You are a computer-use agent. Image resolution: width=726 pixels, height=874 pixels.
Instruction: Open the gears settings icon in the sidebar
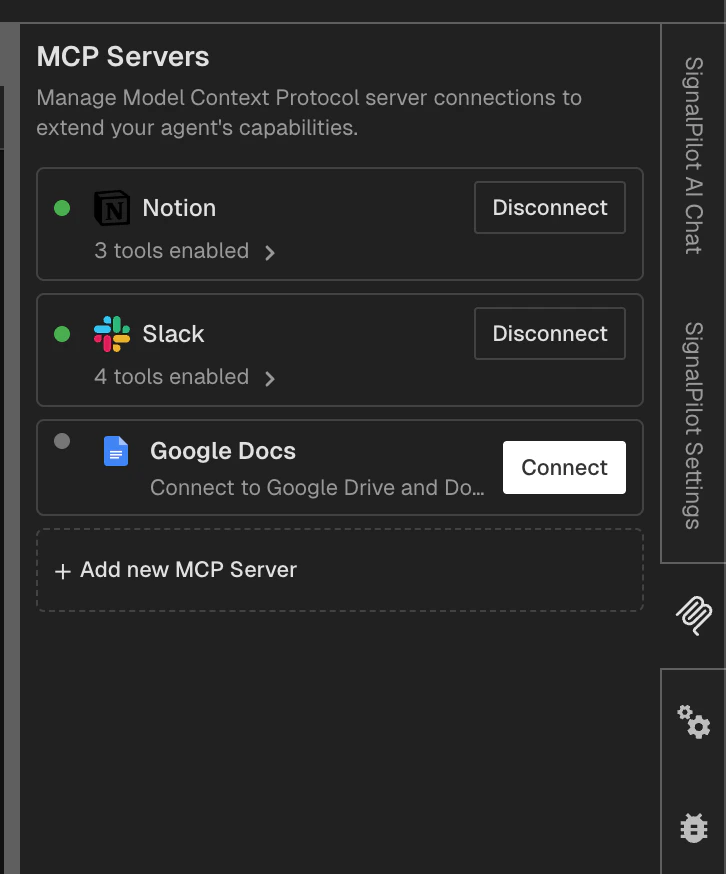pyautogui.click(x=694, y=724)
